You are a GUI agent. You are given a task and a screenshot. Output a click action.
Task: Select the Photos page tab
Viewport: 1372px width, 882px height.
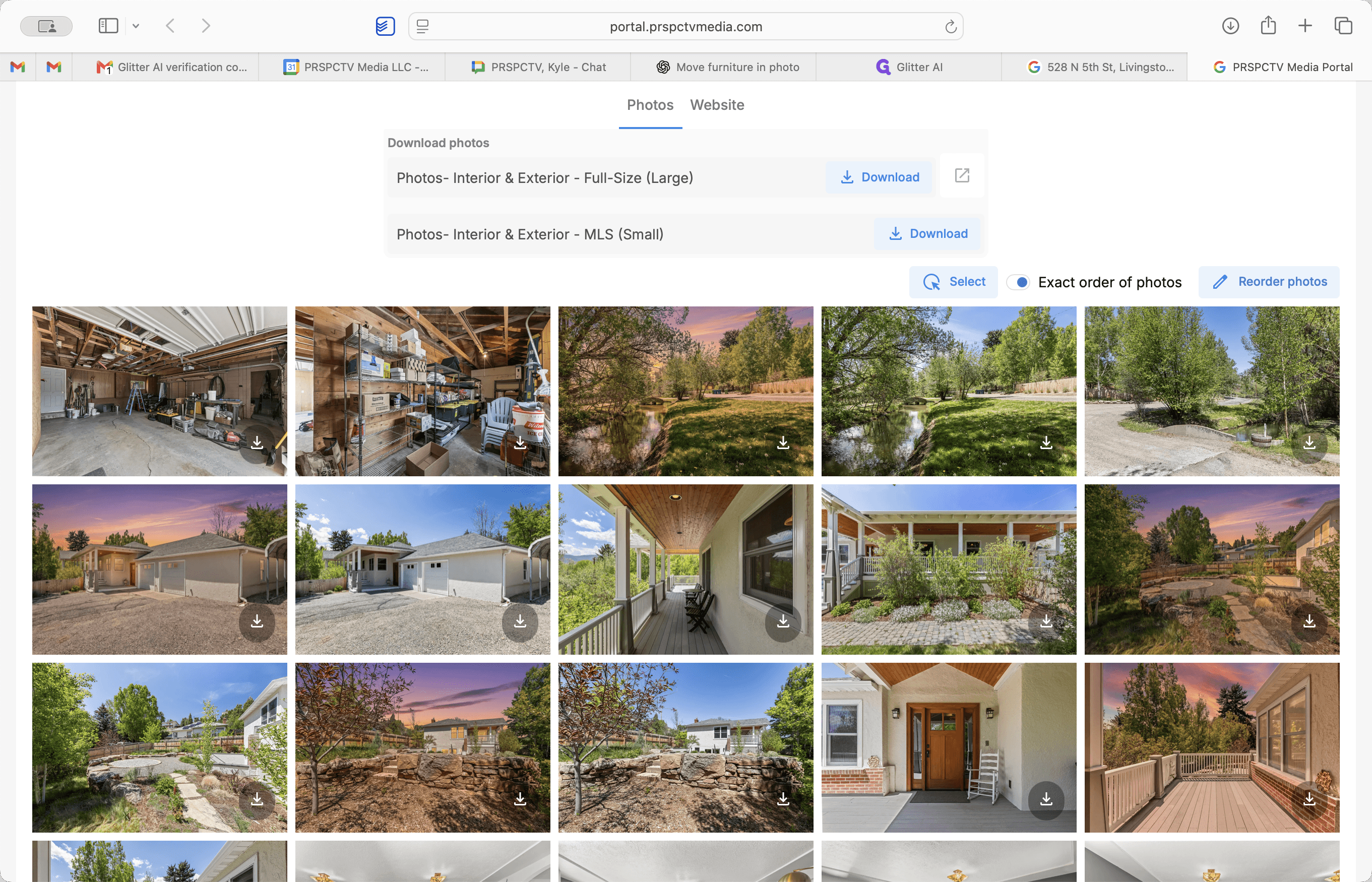[x=650, y=105]
